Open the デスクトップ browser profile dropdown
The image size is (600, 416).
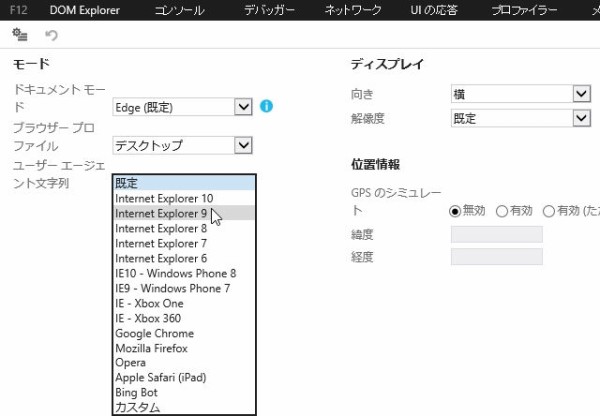pos(182,145)
